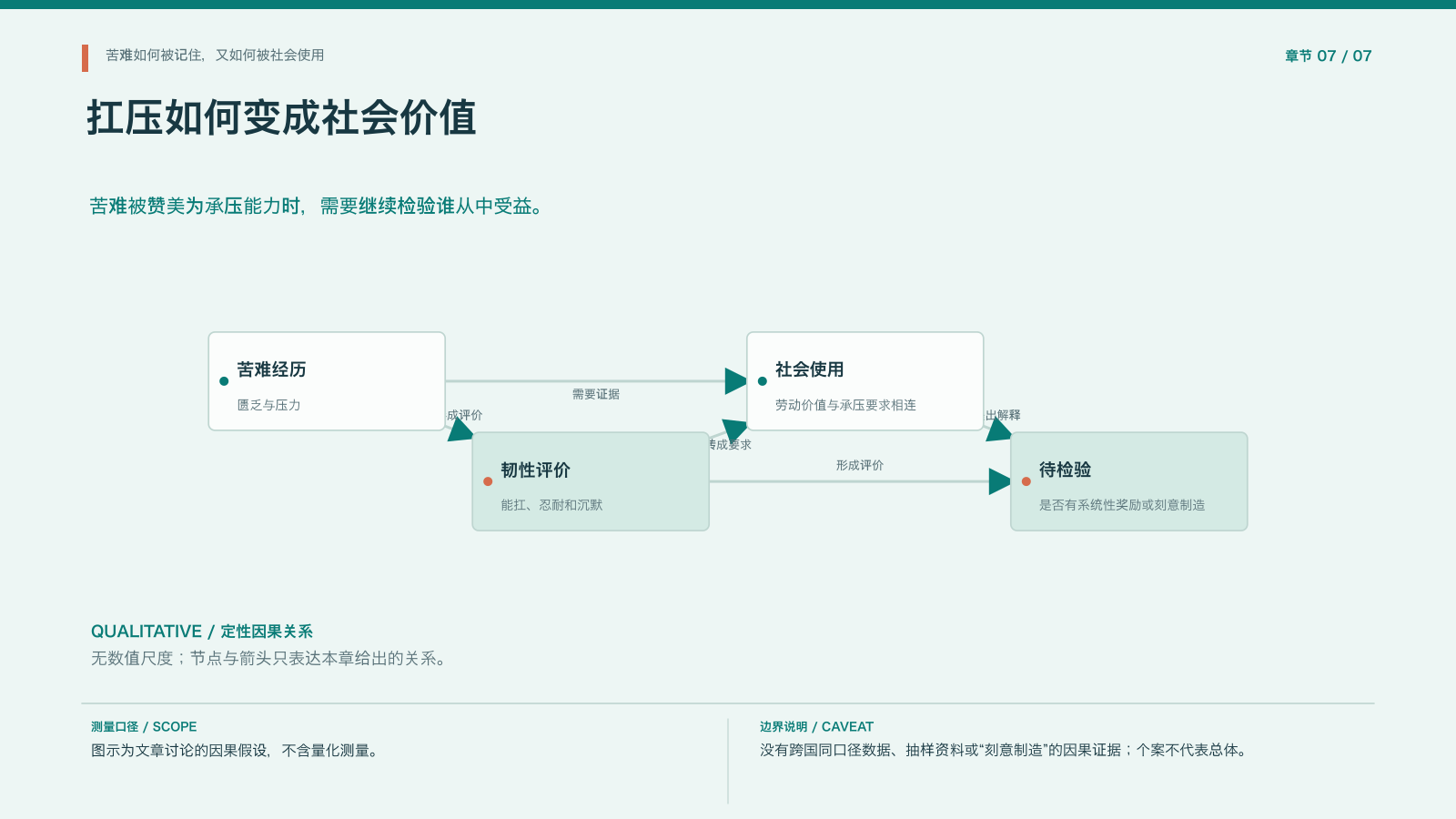The image size is (1456, 819).
Task: Click the green bullet dot beside 社会使用
Action: click(763, 381)
